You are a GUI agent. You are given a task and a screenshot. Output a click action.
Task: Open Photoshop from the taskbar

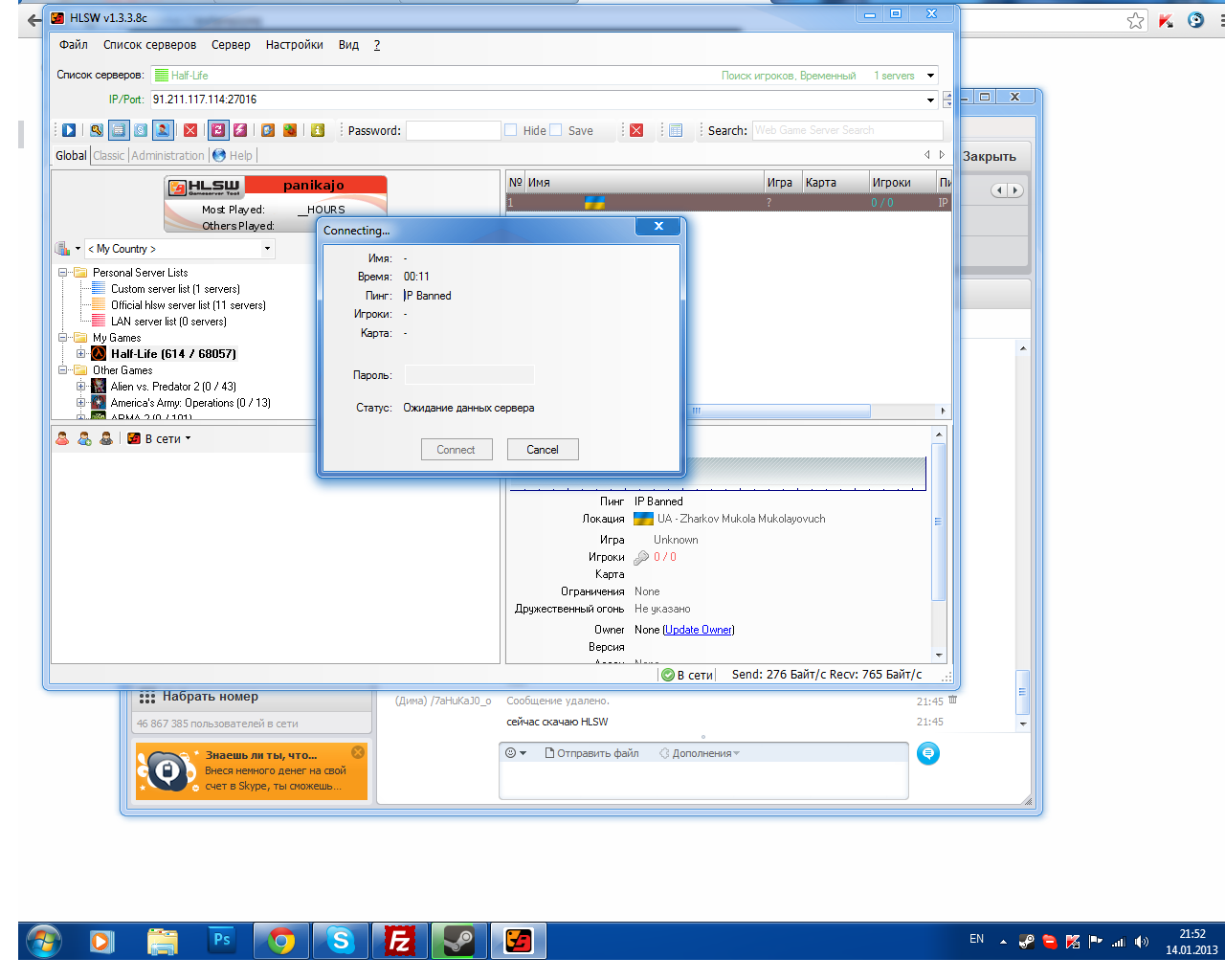[x=222, y=941]
